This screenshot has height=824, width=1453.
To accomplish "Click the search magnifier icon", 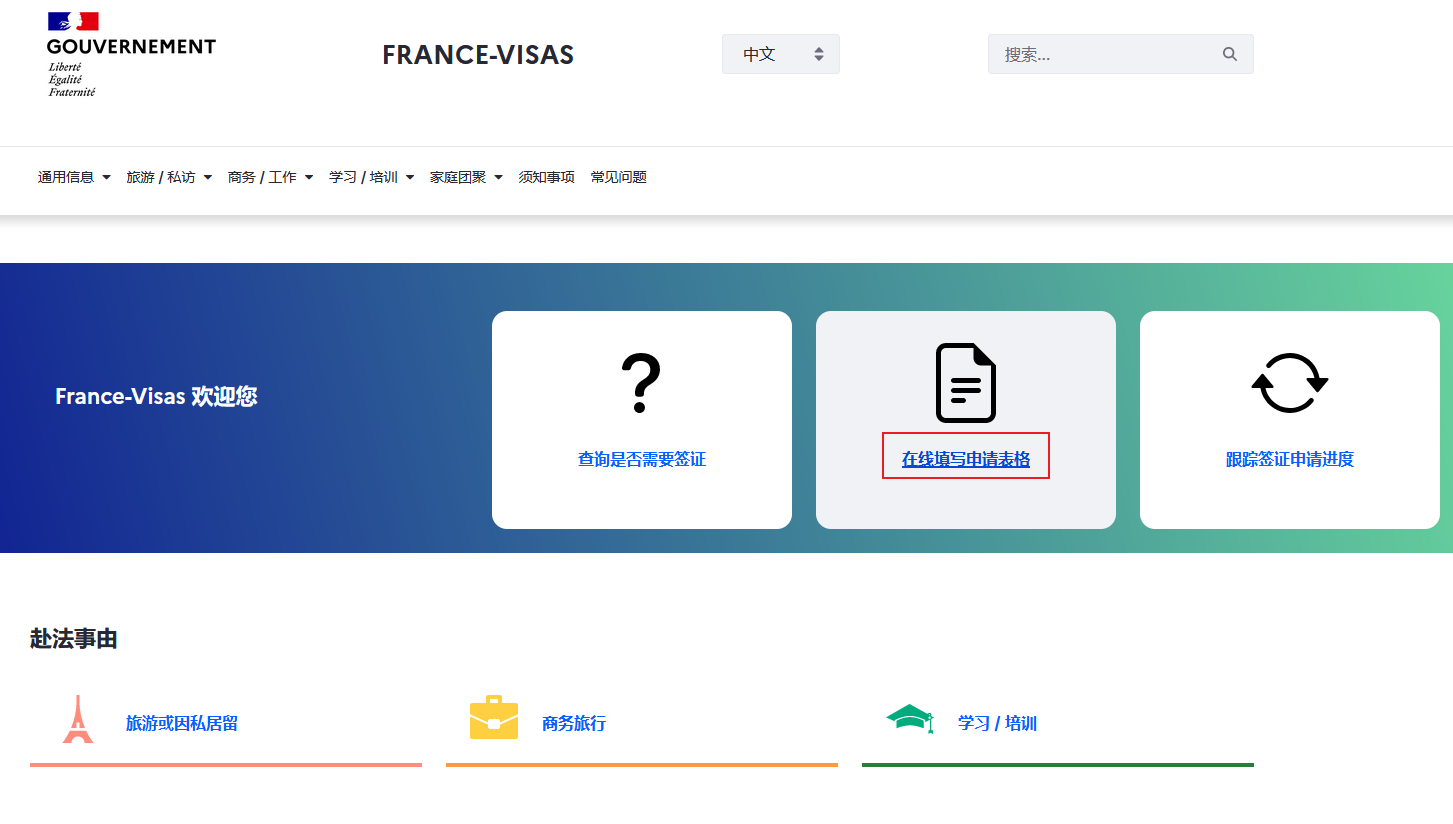I will click(x=1230, y=54).
